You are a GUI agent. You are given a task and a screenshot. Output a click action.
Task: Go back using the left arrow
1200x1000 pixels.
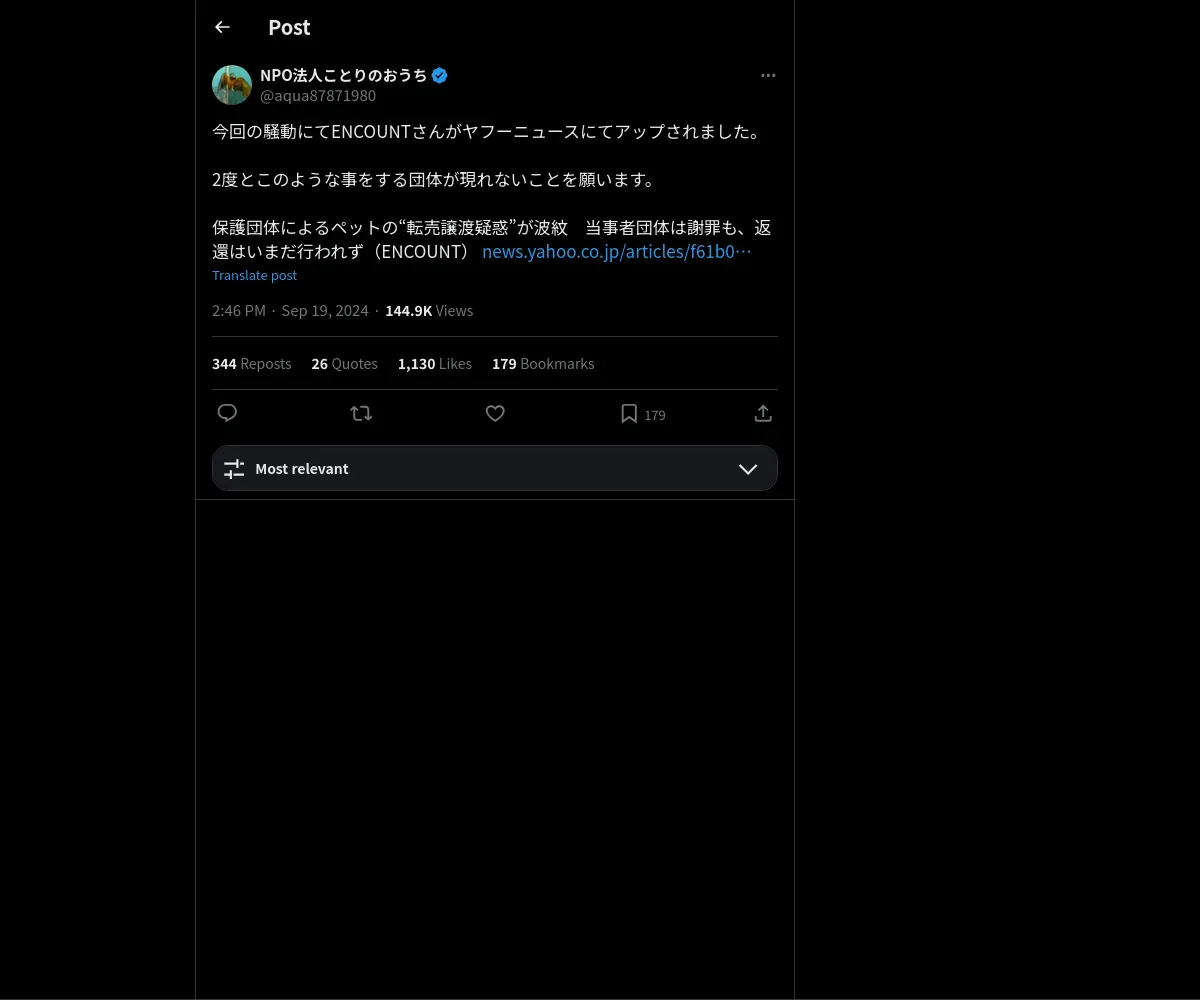(222, 27)
